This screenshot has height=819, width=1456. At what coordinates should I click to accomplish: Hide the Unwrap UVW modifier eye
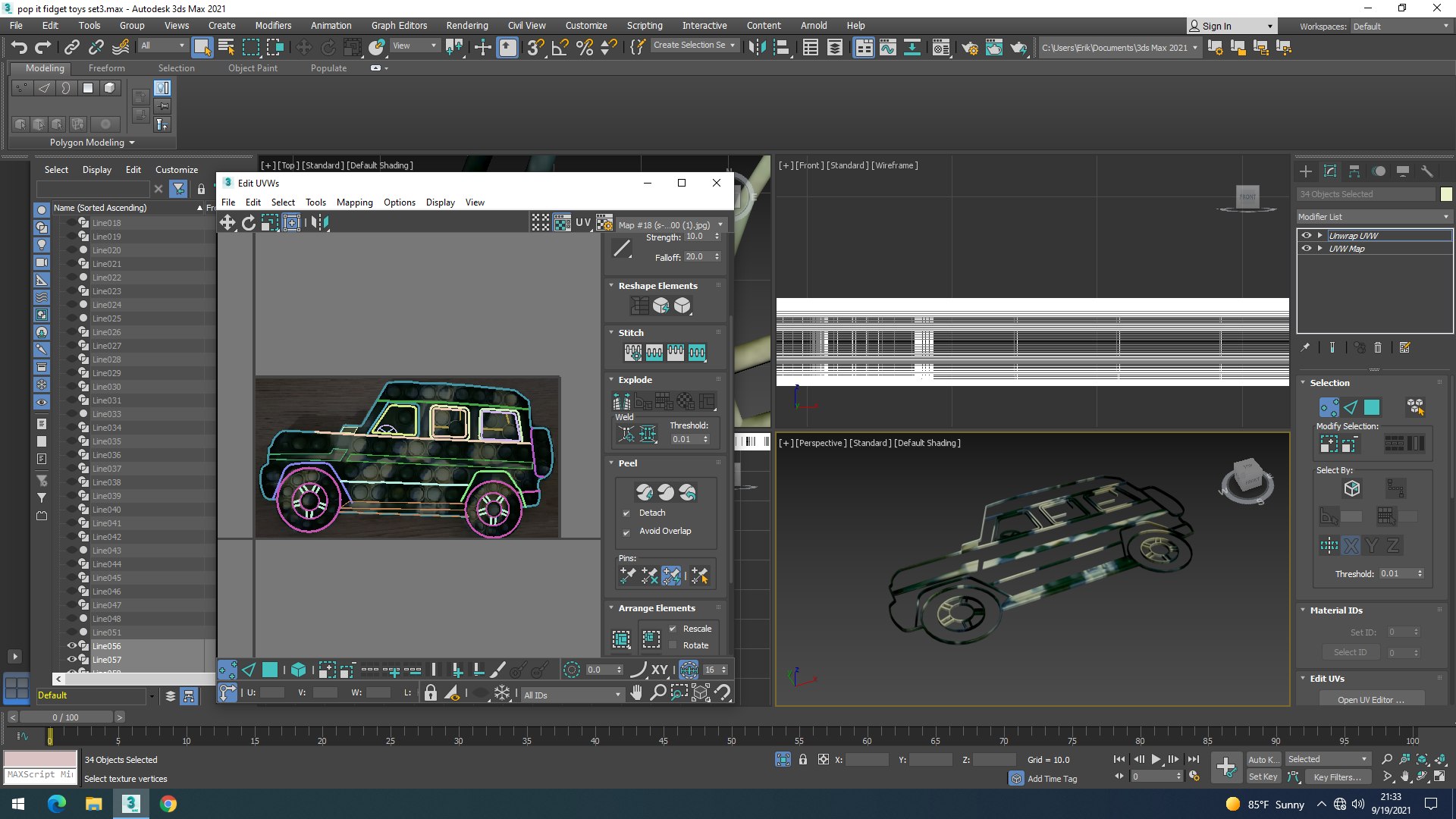(1307, 235)
